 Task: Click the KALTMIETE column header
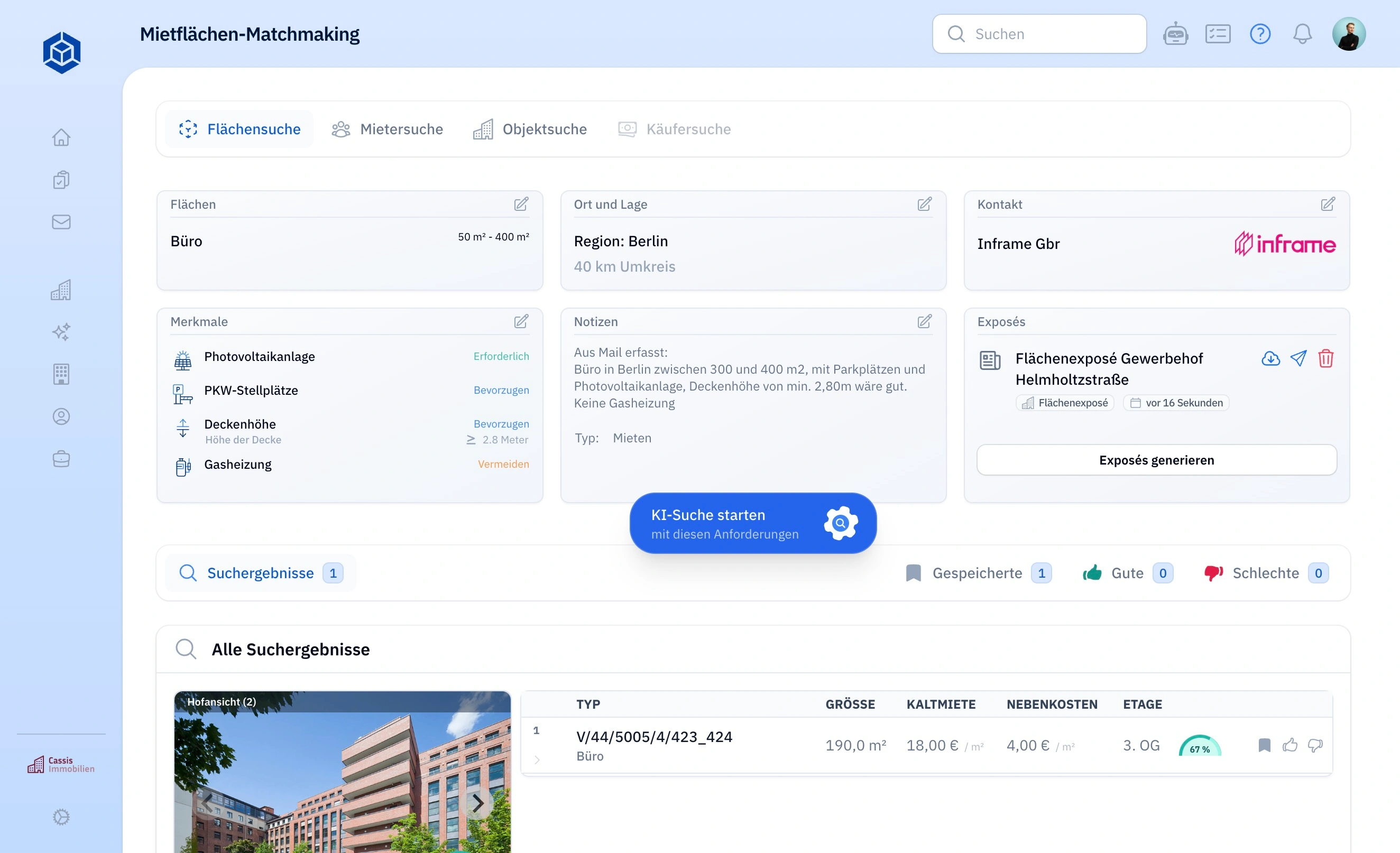click(942, 705)
